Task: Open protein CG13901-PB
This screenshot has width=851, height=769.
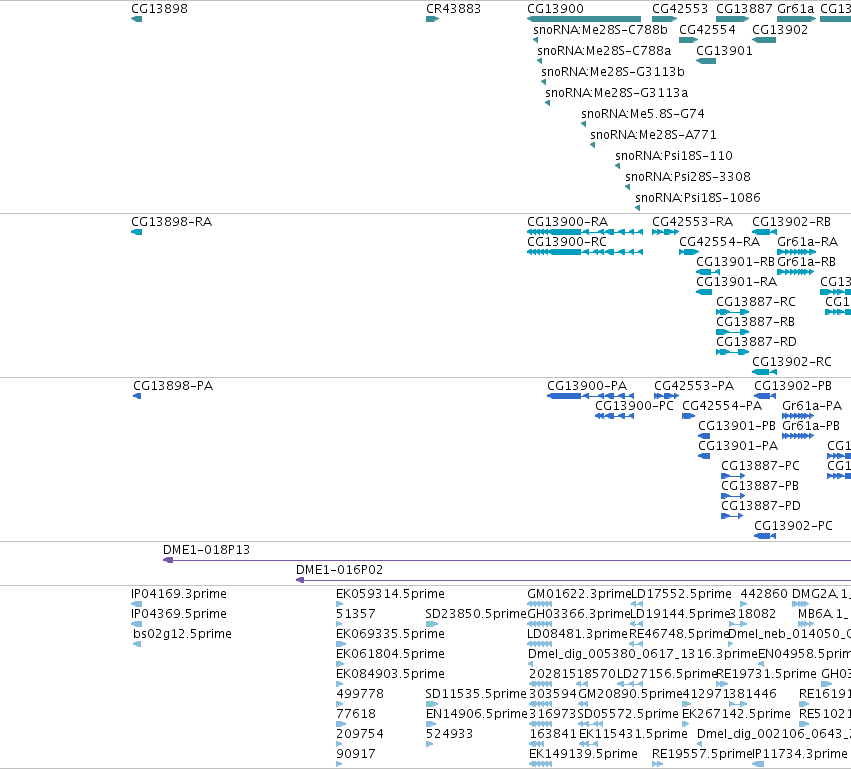Action: [x=736, y=426]
